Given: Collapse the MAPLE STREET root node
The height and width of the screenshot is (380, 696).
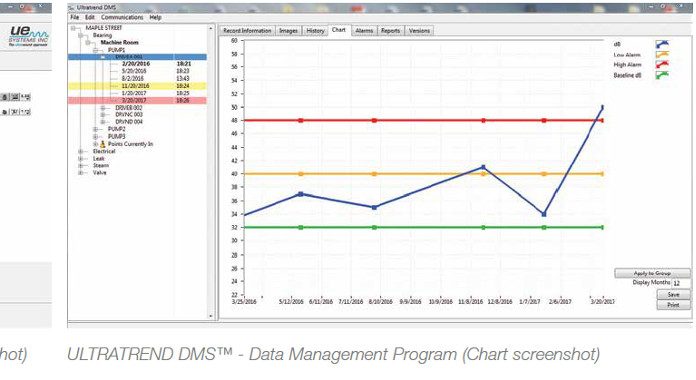Looking at the screenshot, I should pos(73,28).
